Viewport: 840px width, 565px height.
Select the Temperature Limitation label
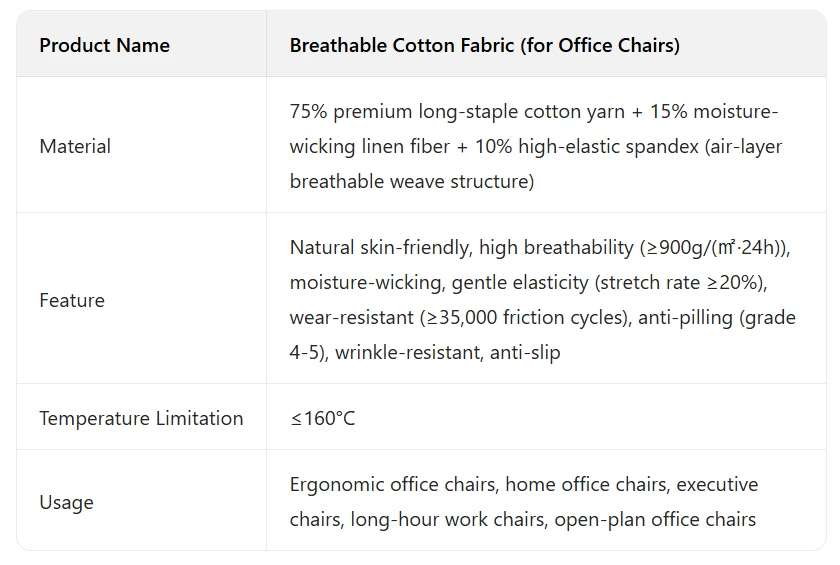[141, 418]
